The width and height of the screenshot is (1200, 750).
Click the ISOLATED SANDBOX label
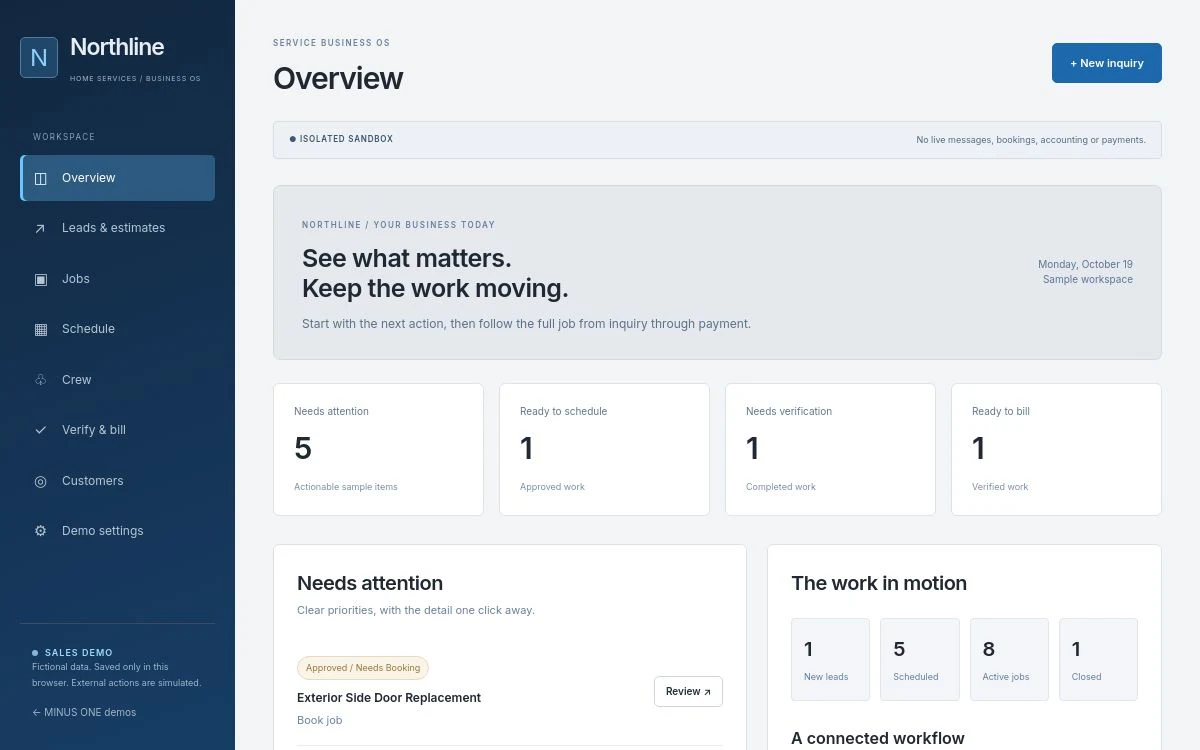(346, 139)
